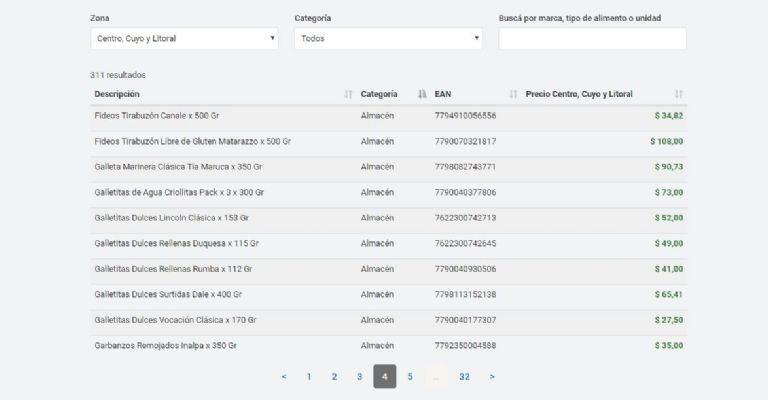Navigate to page 2
This screenshot has height=400, width=768.
[x=334, y=377]
